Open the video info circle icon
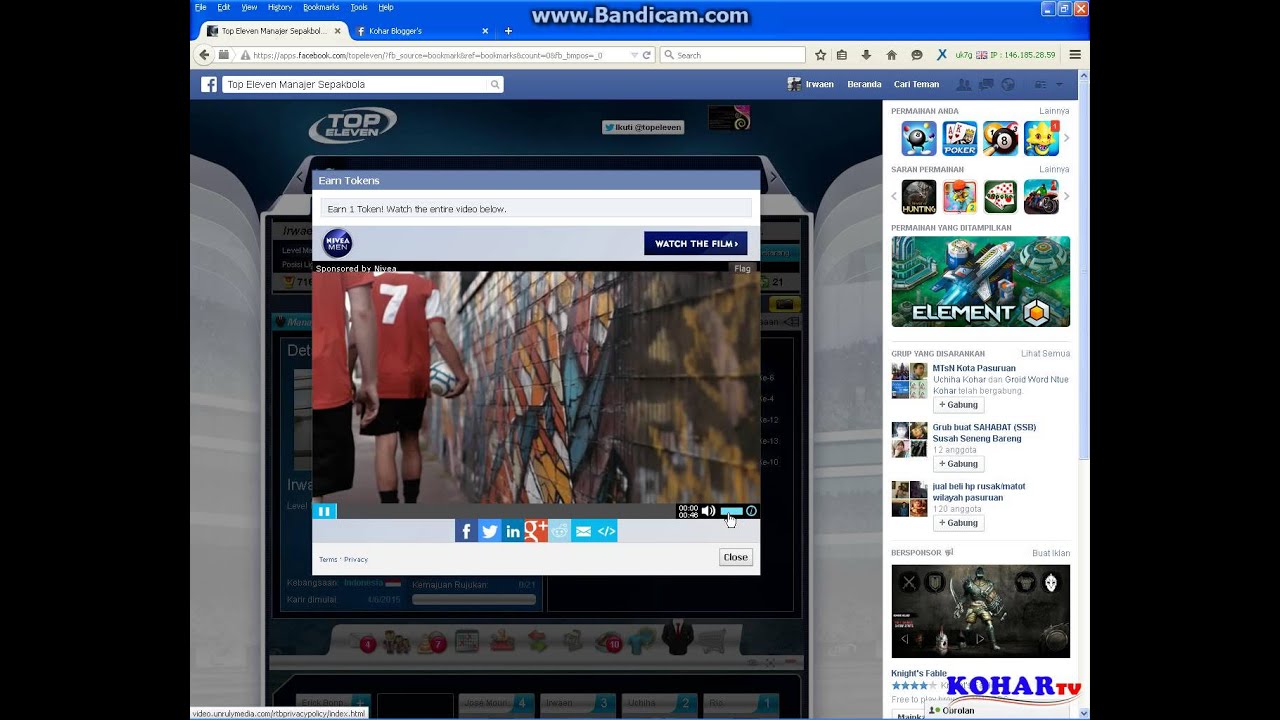 click(x=751, y=511)
